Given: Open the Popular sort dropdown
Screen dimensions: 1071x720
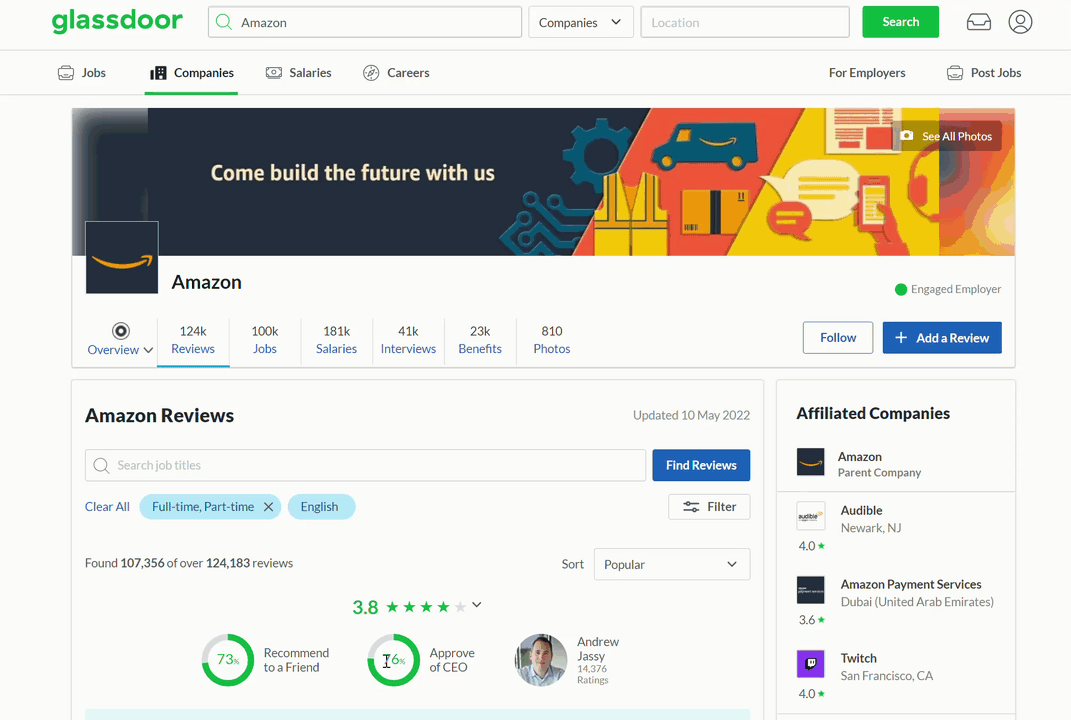Looking at the screenshot, I should (671, 564).
